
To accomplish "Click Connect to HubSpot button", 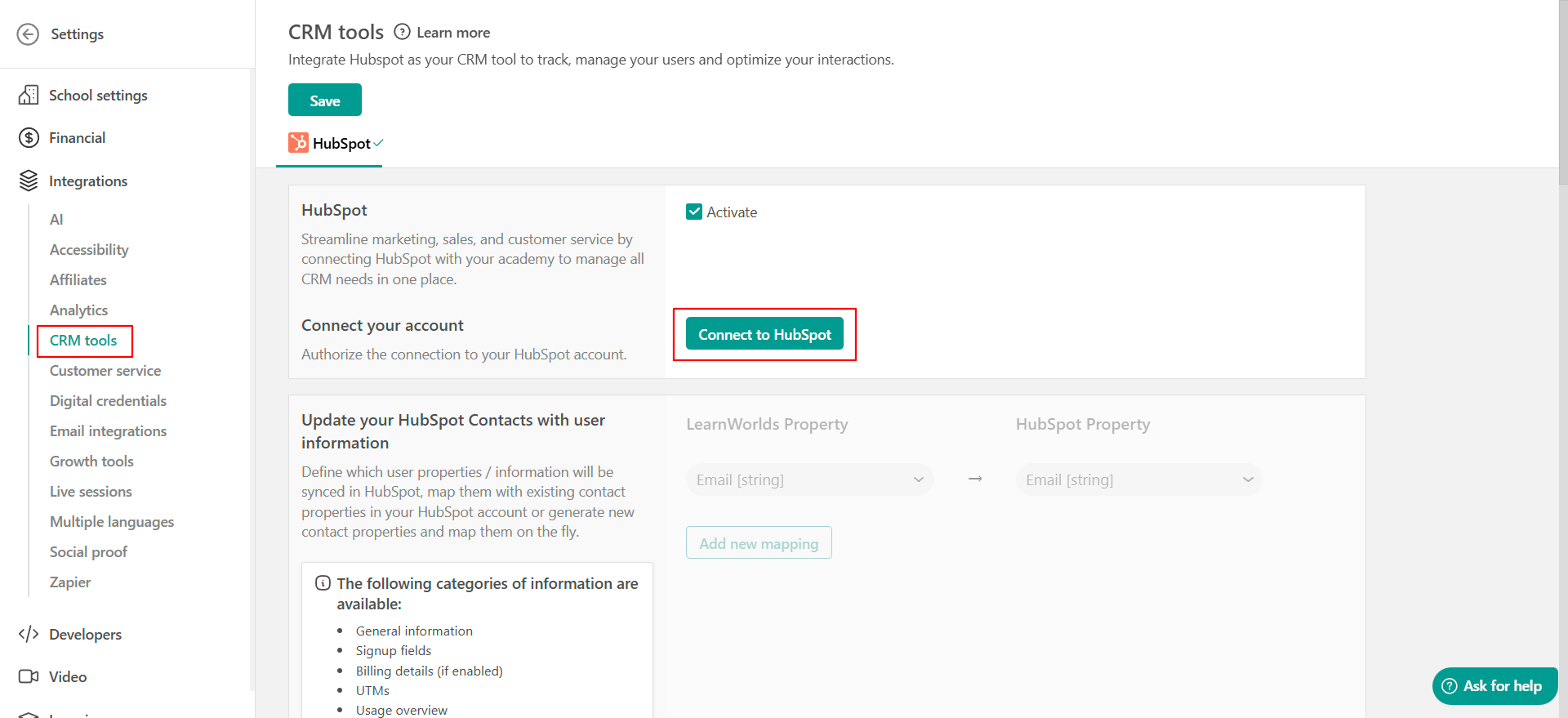I will (764, 334).
